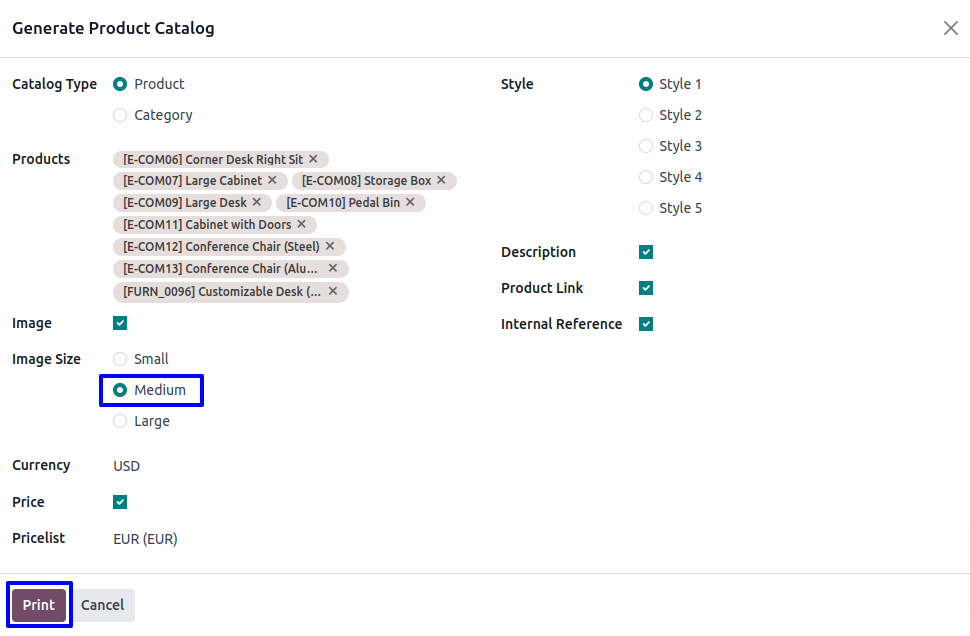Remove Conference Chair (Steel) tag

(330, 247)
